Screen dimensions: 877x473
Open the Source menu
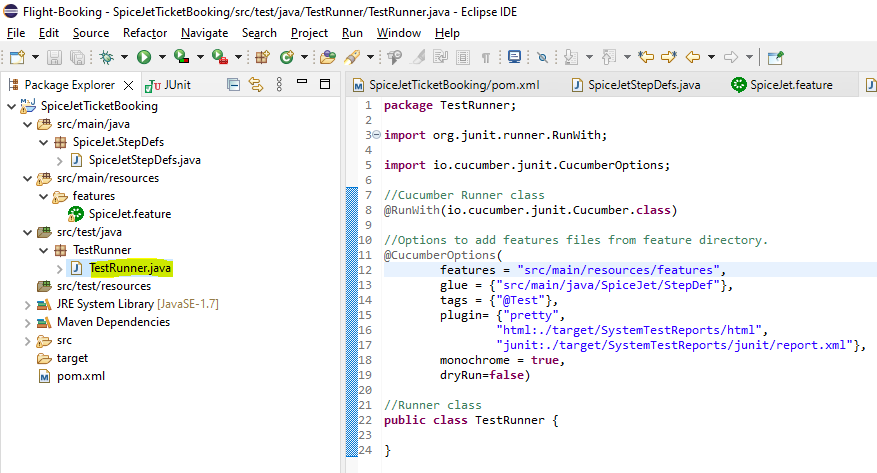pos(91,33)
